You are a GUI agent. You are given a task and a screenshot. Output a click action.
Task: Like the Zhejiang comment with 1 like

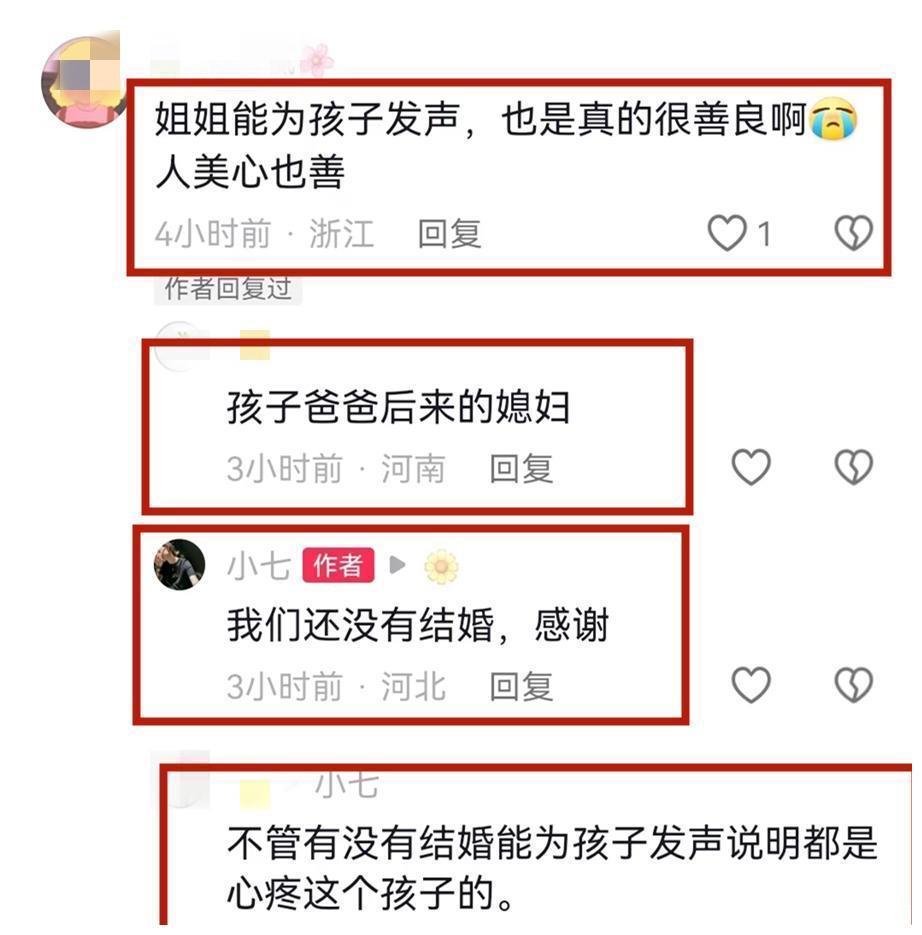727,233
